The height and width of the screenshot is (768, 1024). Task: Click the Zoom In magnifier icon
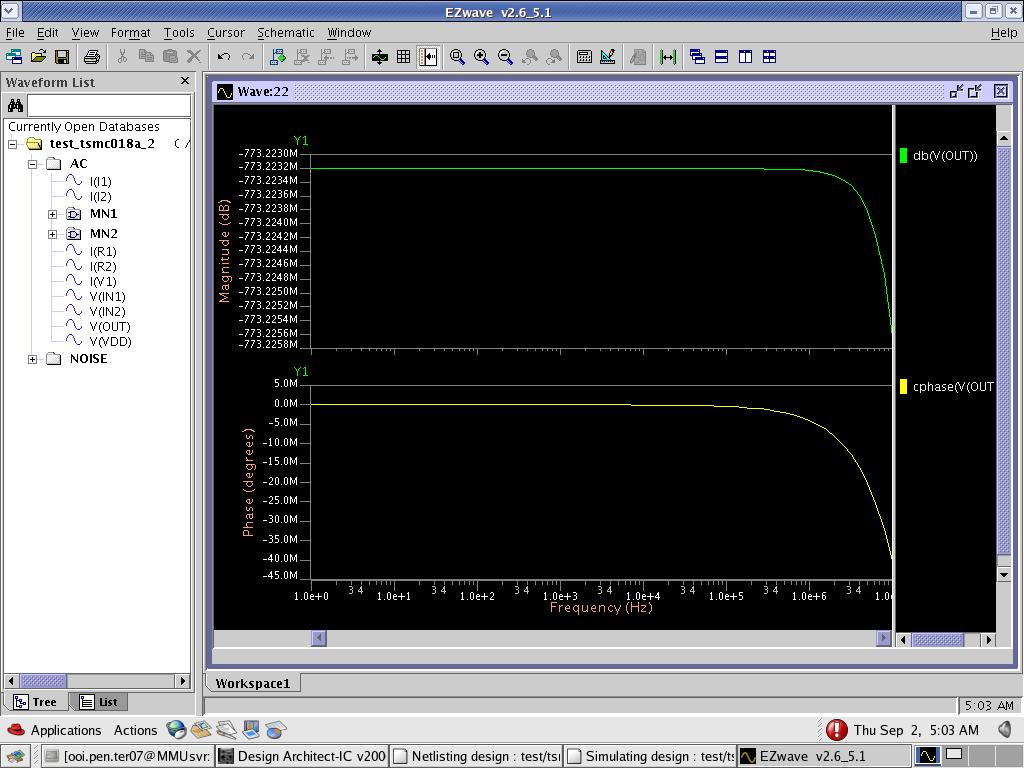tap(481, 57)
